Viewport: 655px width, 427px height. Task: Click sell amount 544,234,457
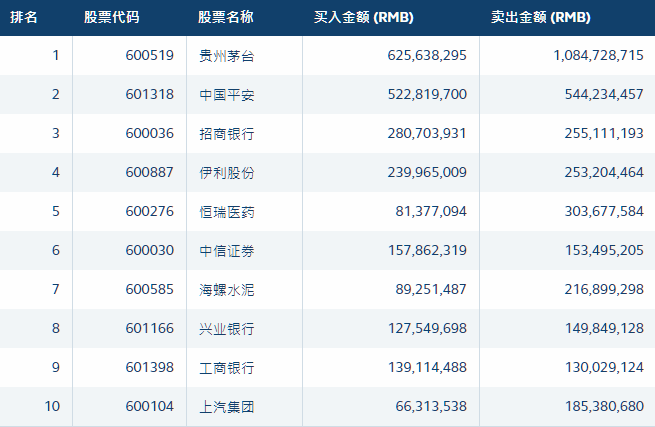click(x=604, y=94)
